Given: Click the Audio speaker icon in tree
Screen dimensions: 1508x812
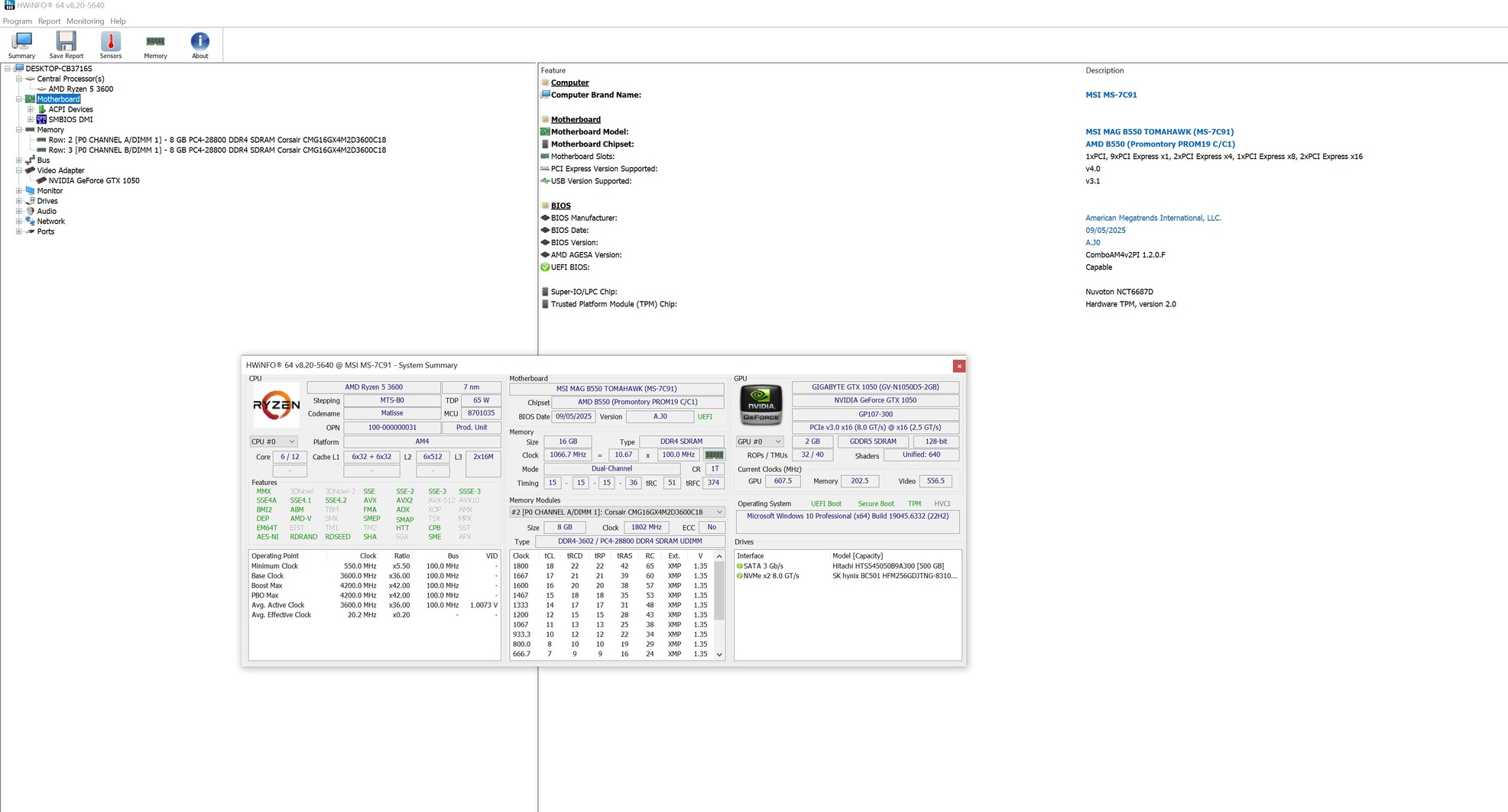Looking at the screenshot, I should [x=31, y=211].
